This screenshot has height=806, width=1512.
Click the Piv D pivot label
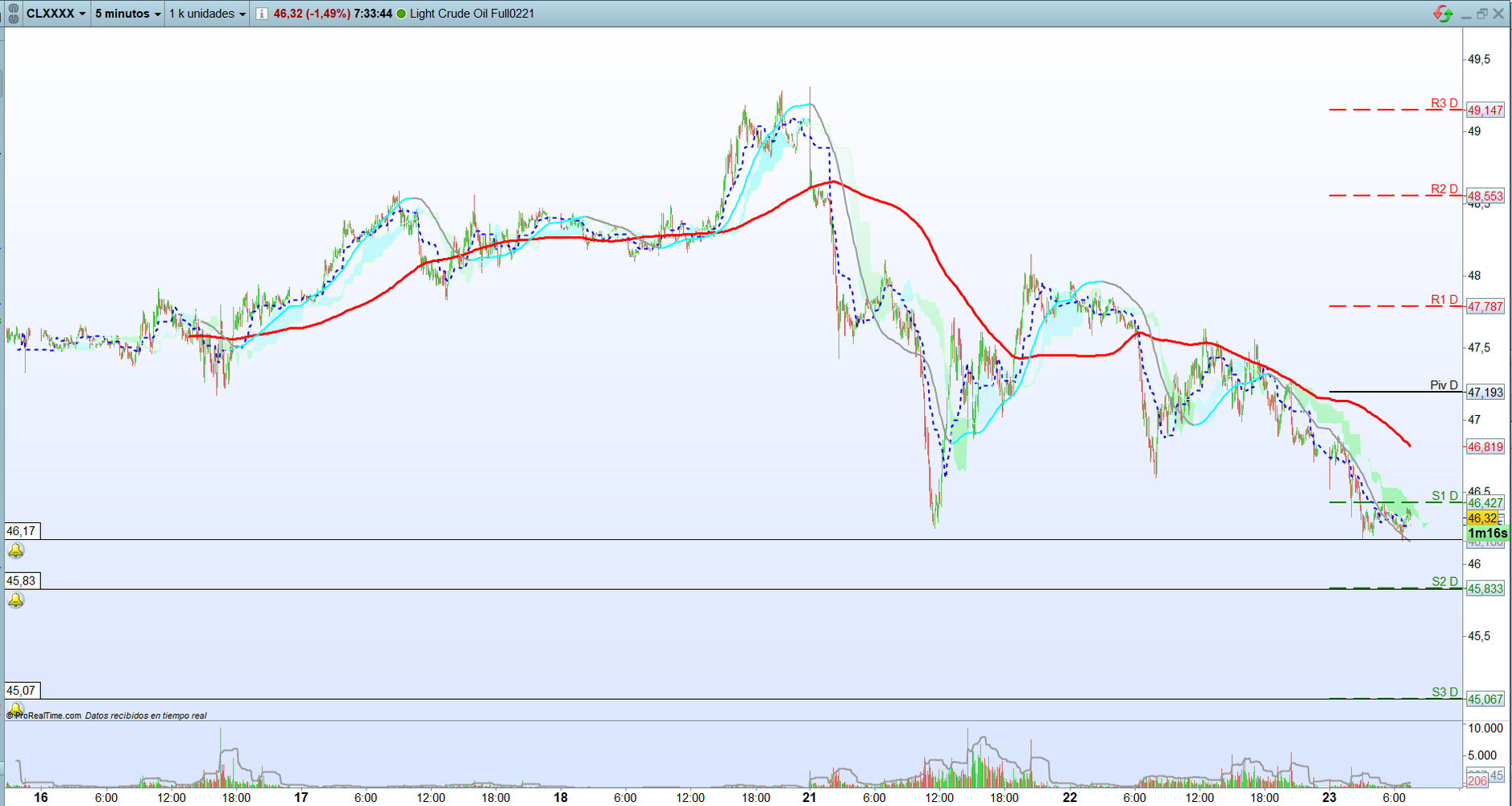coord(1444,385)
